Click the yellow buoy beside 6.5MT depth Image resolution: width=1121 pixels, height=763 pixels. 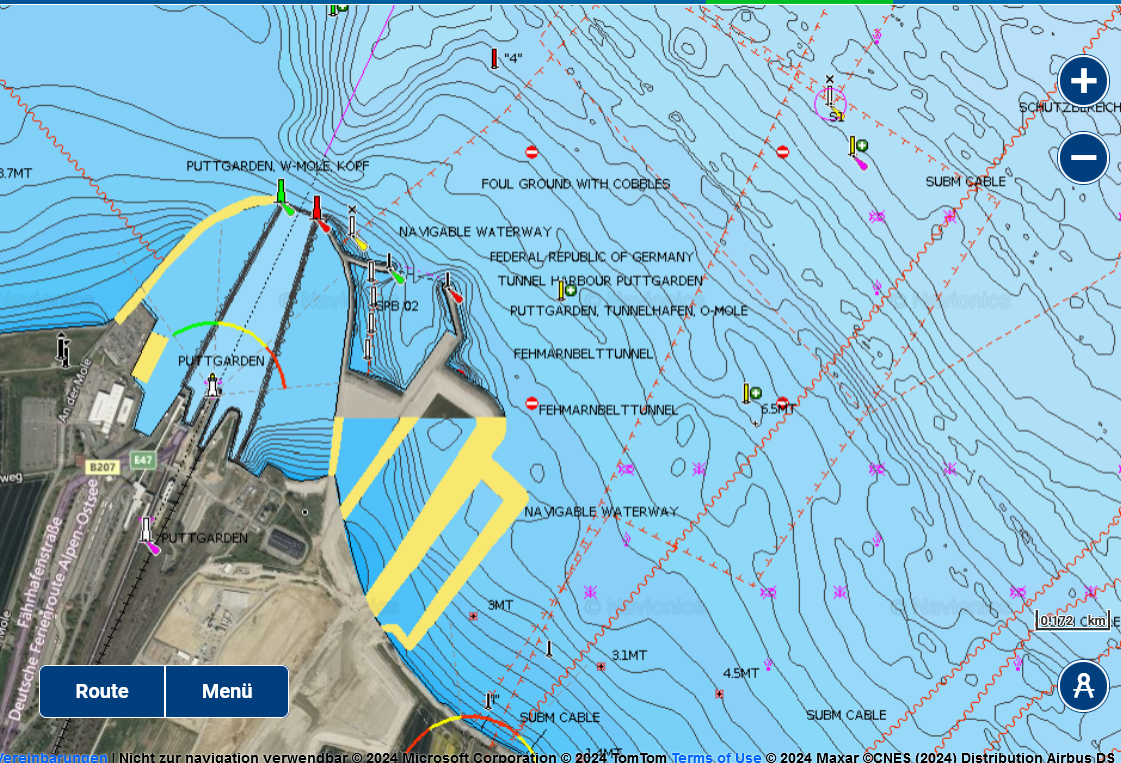(747, 394)
